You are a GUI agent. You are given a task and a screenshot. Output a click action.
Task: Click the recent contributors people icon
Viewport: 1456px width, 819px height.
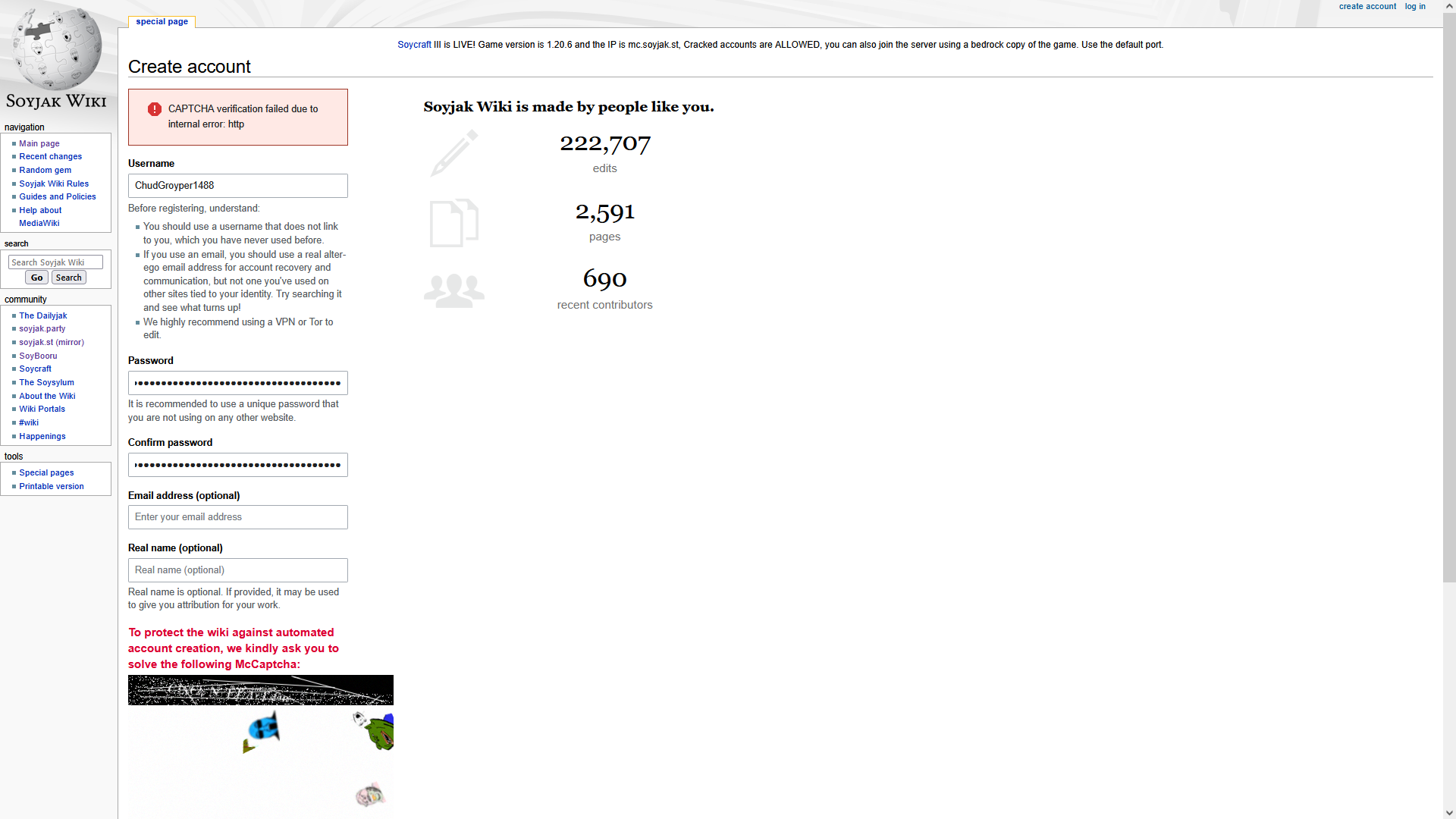click(453, 290)
